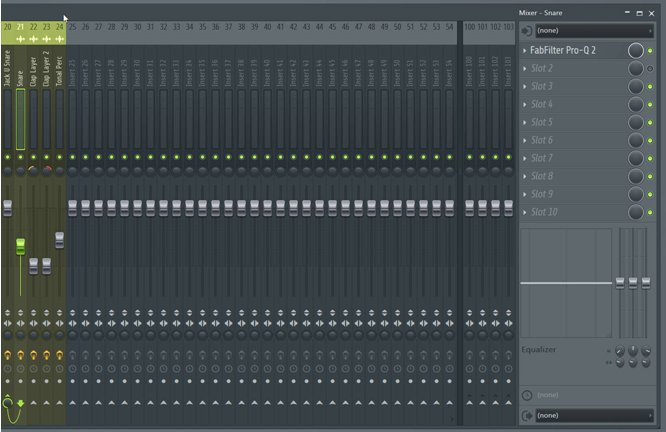
Task: Toggle the Slot 10 enable LED
Action: 650,212
